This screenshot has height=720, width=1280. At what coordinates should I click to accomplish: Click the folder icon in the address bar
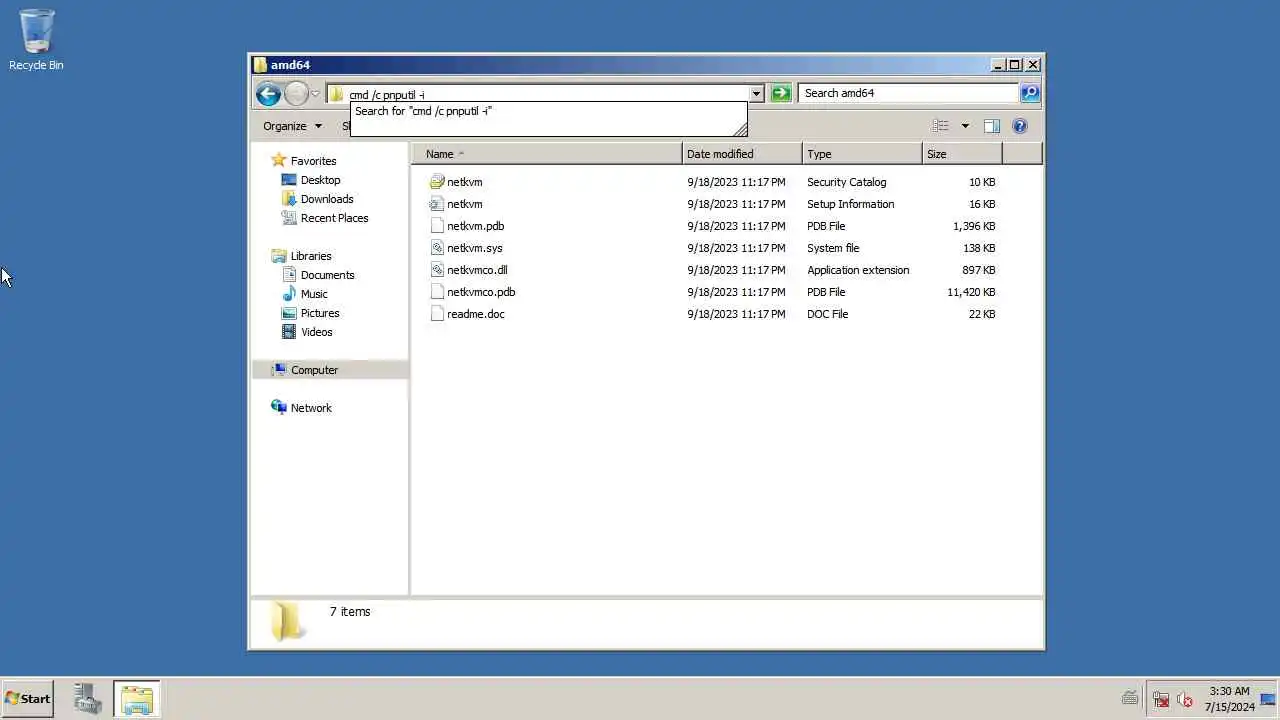click(x=337, y=94)
